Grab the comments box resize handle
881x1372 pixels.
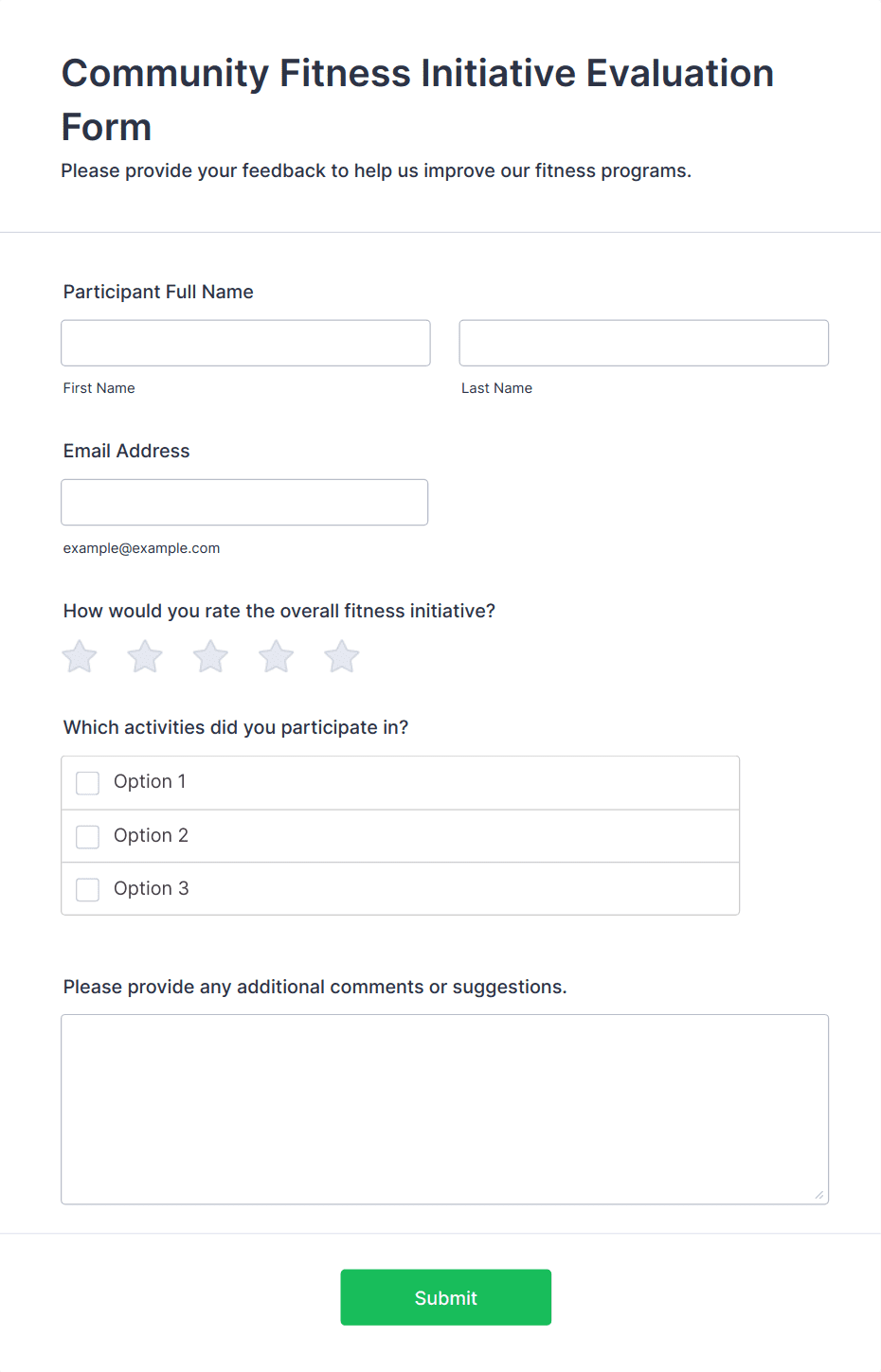tap(818, 1194)
